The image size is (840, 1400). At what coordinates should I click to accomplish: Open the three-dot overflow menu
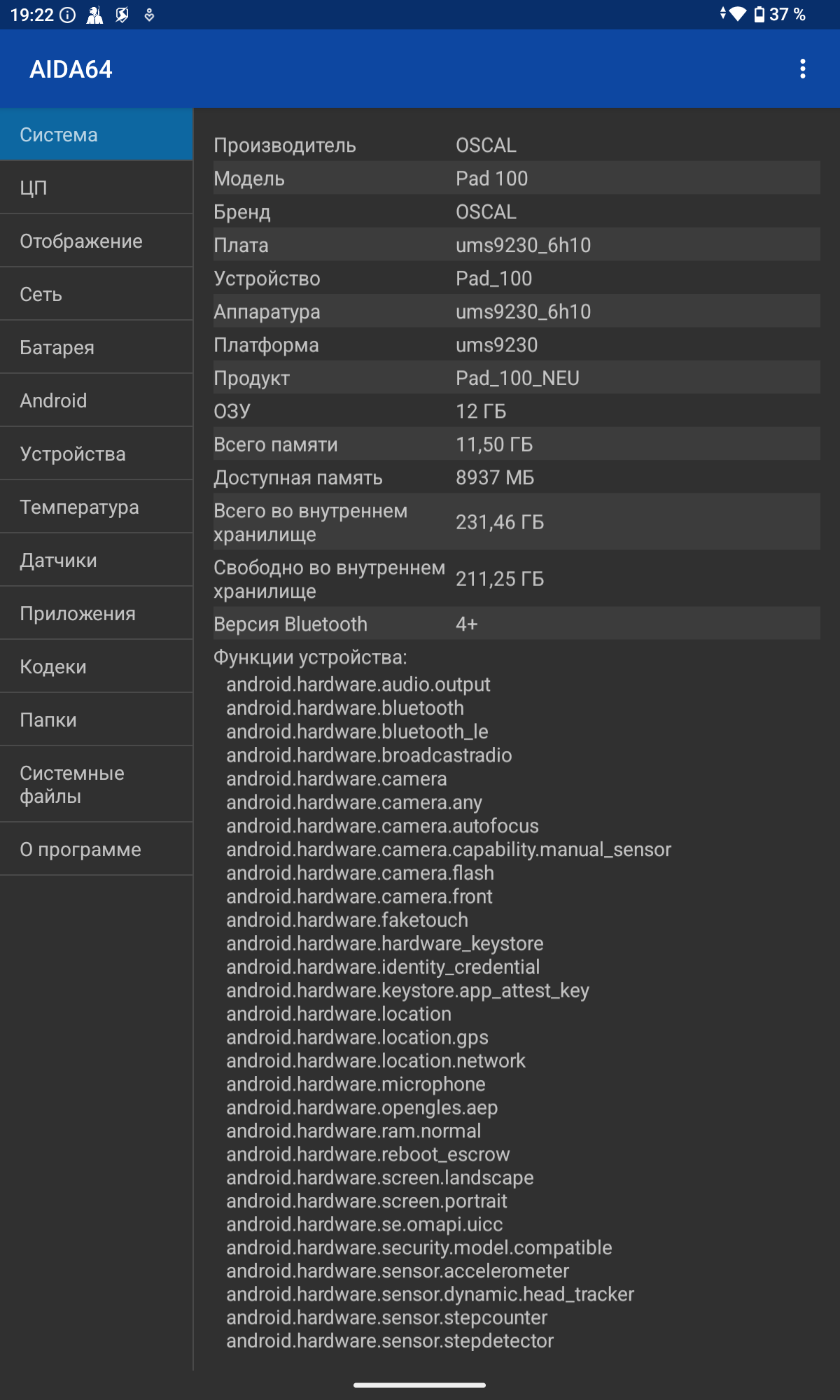pyautogui.click(x=802, y=69)
